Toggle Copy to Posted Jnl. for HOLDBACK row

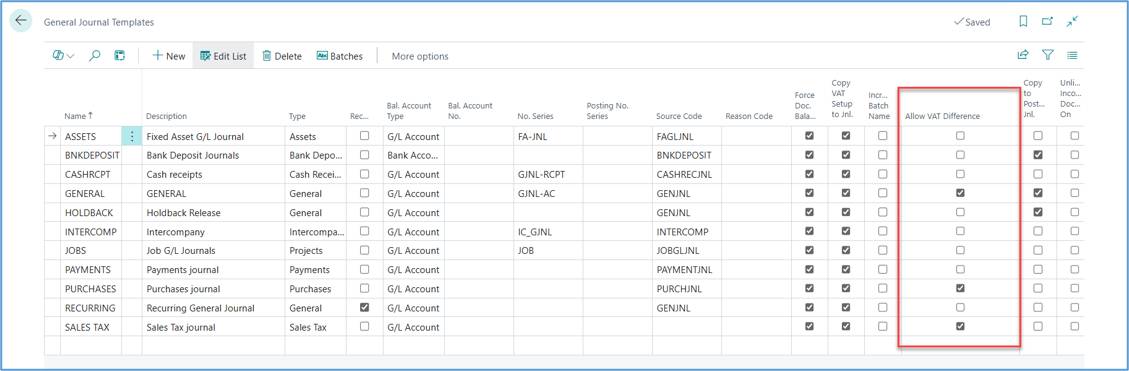click(1038, 212)
